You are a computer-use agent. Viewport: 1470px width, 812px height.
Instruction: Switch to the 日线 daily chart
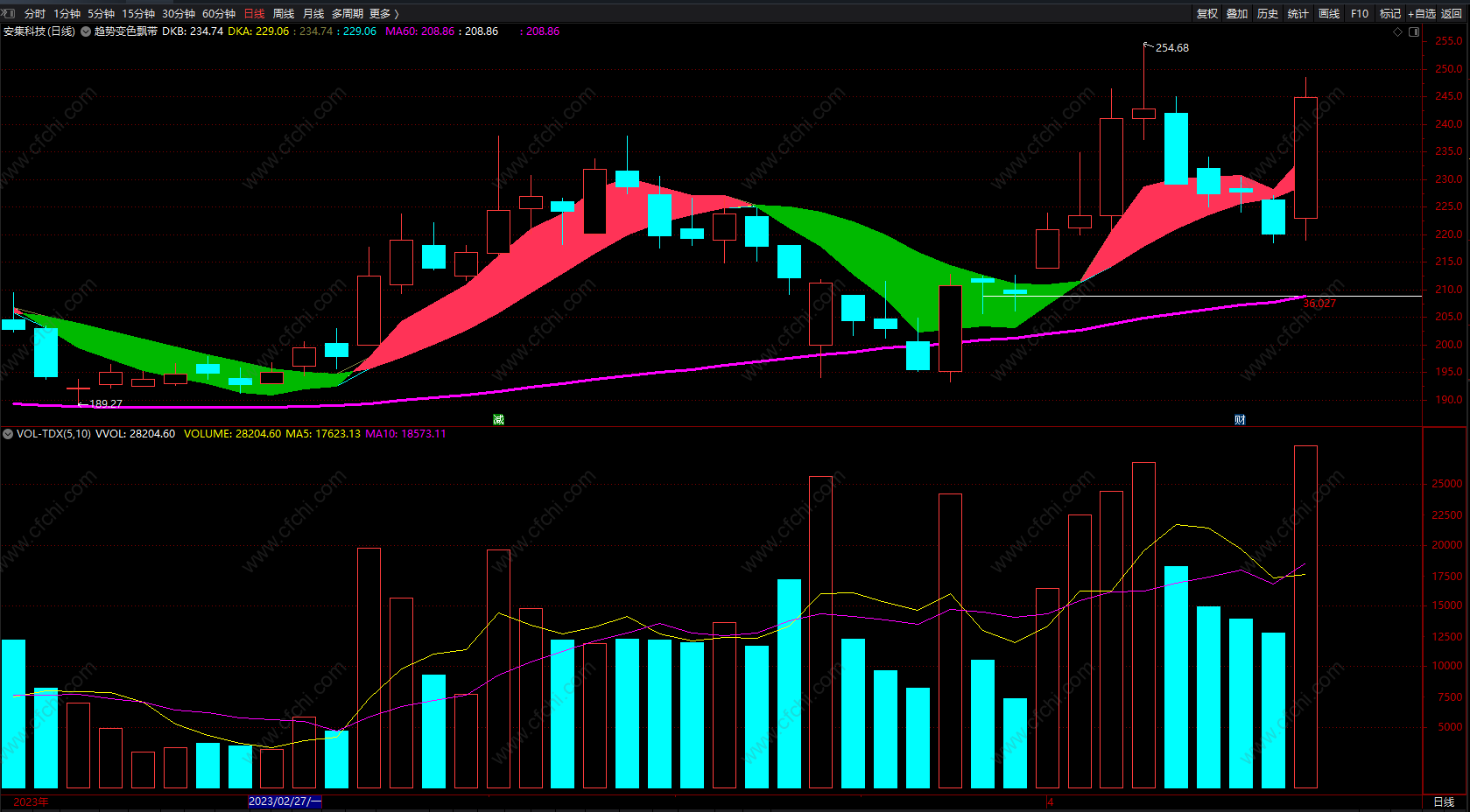[x=254, y=14]
